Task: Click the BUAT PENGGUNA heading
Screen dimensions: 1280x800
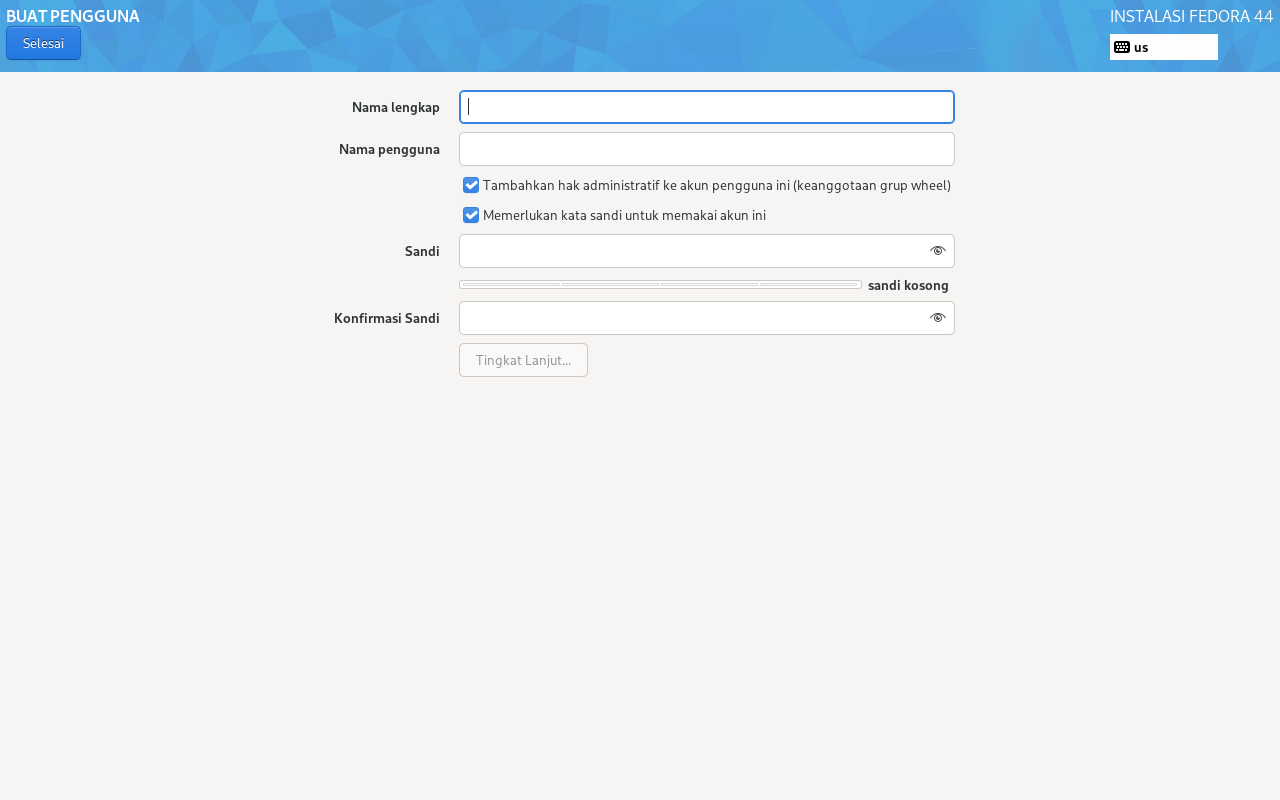Action: pyautogui.click(x=73, y=16)
